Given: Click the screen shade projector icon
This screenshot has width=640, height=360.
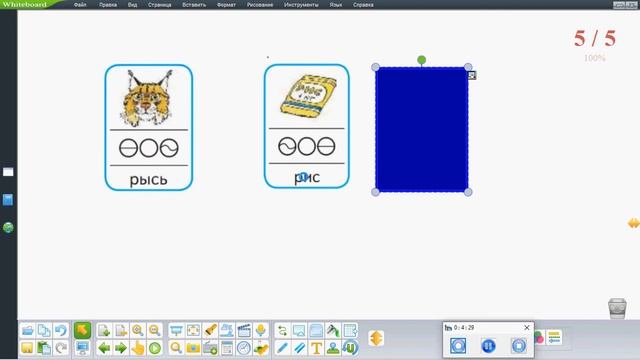Looking at the screenshot, I should pyautogui.click(x=176, y=330).
